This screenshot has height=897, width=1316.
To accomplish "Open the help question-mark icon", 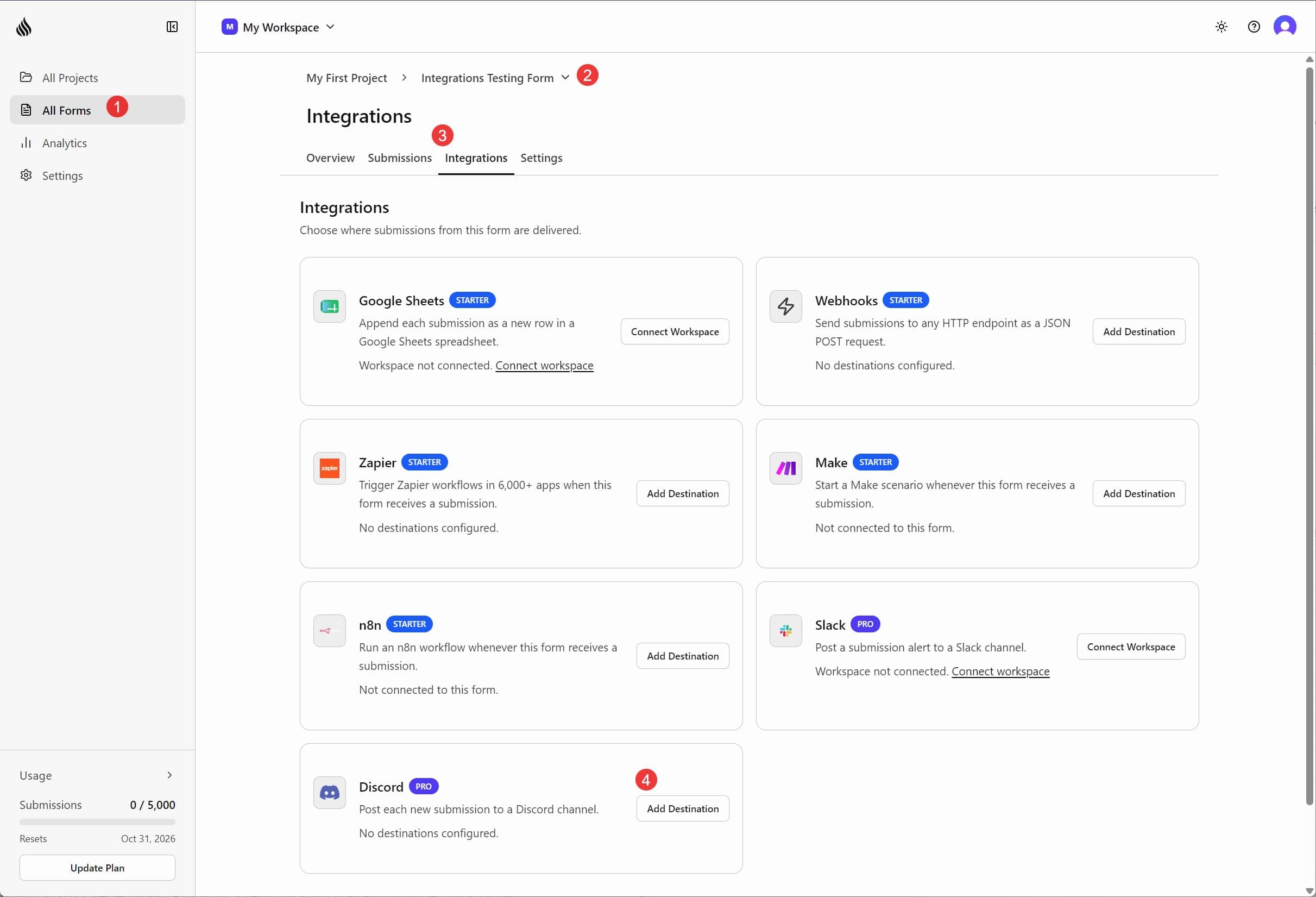I will click(x=1253, y=27).
